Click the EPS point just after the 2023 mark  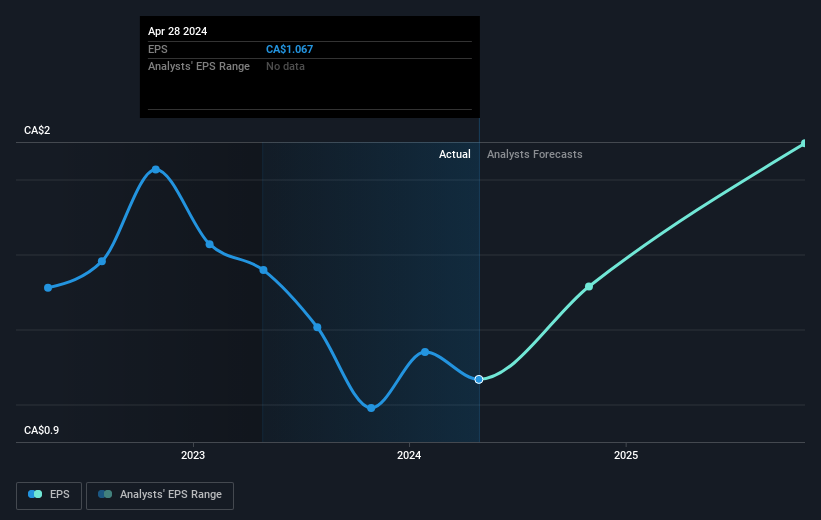[x=209, y=244]
